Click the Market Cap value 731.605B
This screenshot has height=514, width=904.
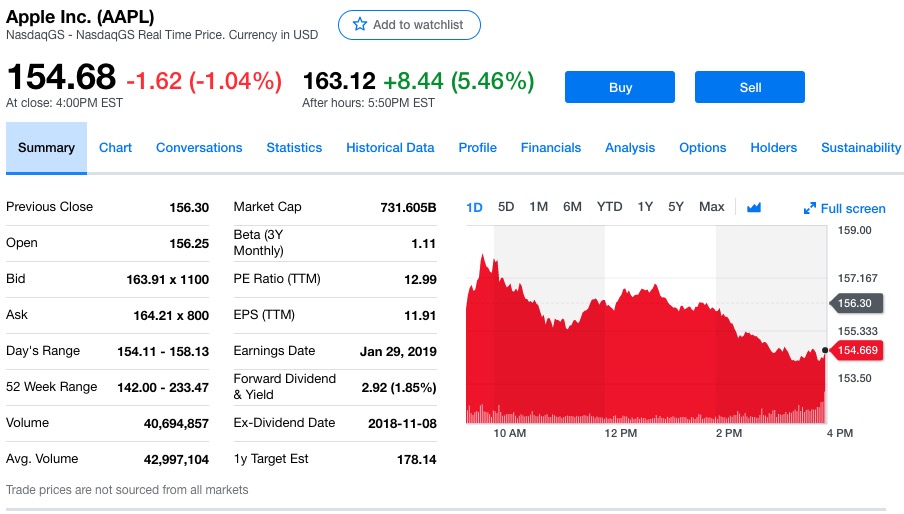[408, 207]
